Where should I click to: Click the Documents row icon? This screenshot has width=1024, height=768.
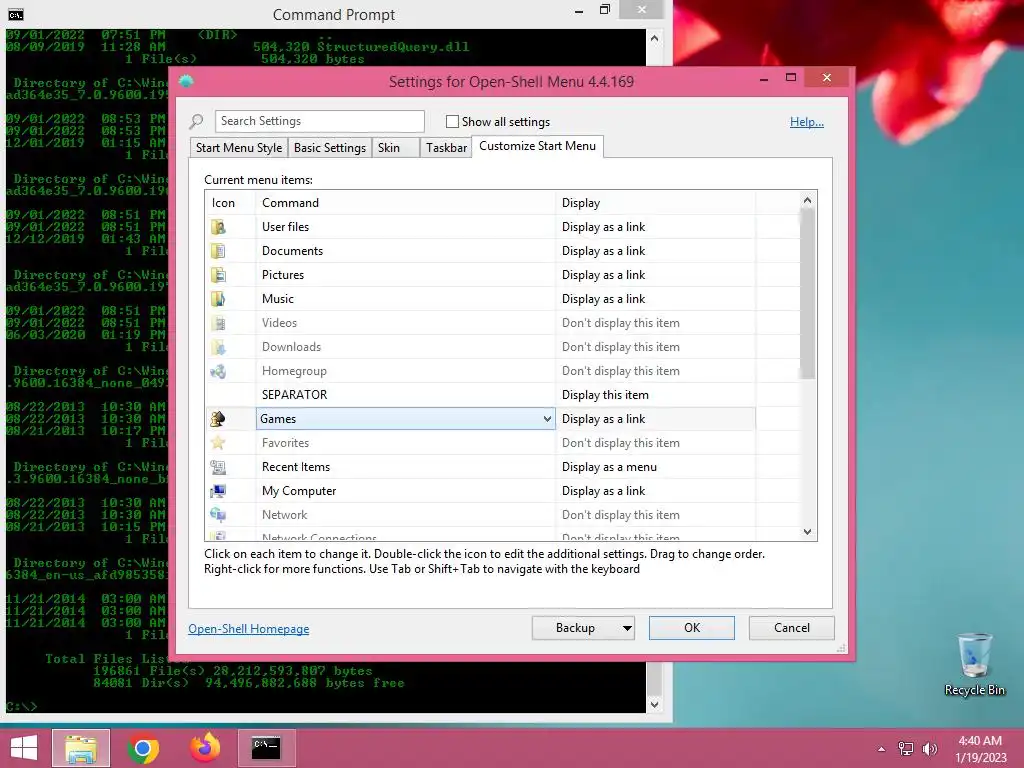pyautogui.click(x=218, y=251)
